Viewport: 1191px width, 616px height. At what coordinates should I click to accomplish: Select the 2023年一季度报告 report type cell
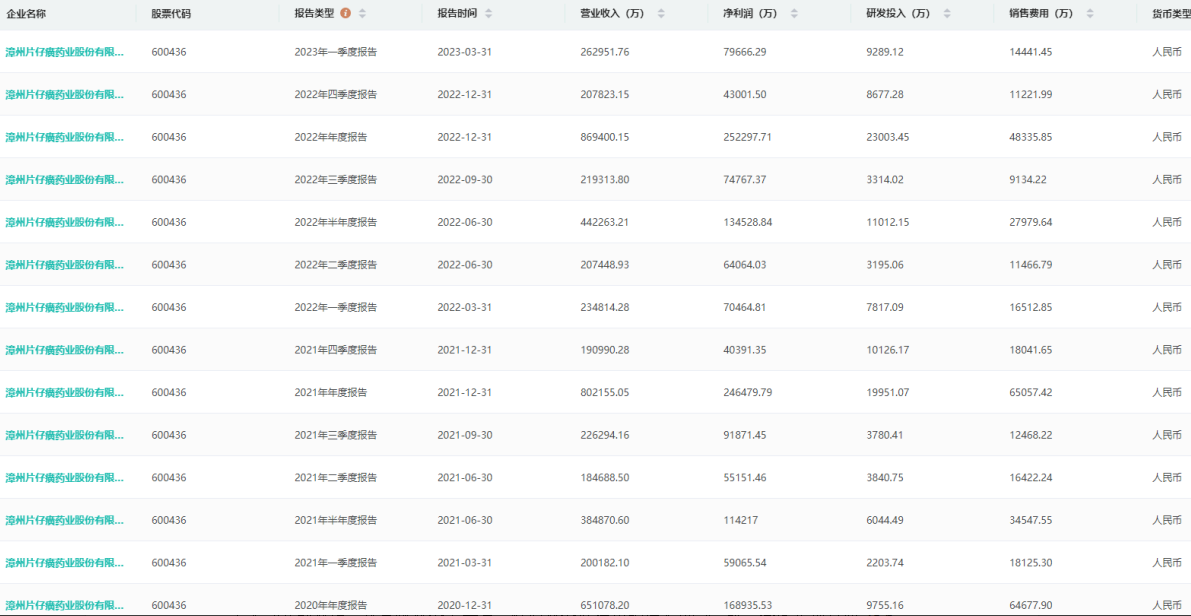[336, 52]
